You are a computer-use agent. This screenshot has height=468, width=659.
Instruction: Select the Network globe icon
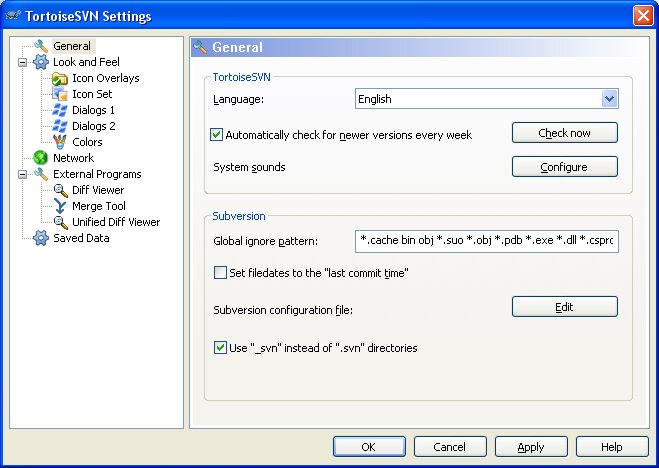tap(41, 158)
